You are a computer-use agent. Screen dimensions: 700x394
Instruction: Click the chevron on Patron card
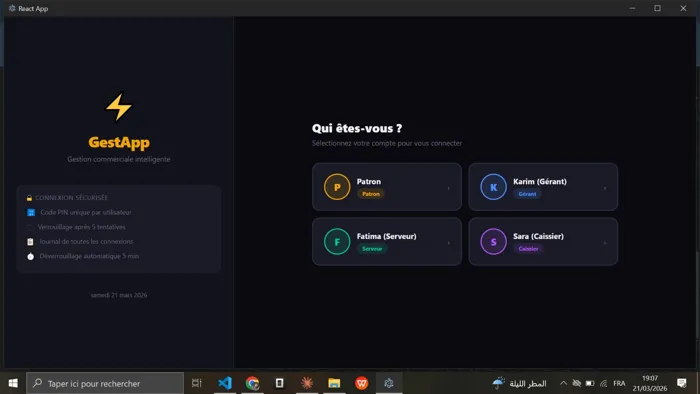449,188
